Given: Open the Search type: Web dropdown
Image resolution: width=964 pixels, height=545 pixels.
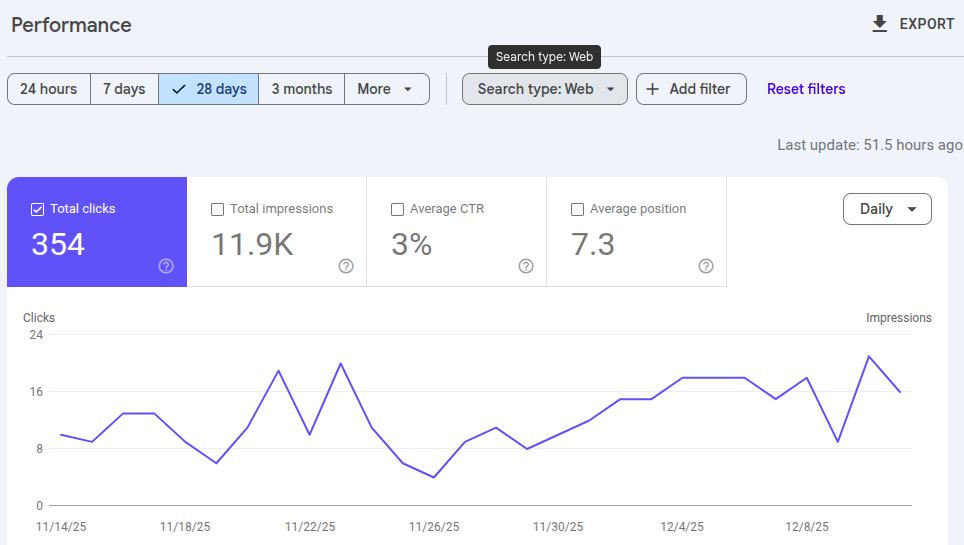Looking at the screenshot, I should [x=545, y=89].
